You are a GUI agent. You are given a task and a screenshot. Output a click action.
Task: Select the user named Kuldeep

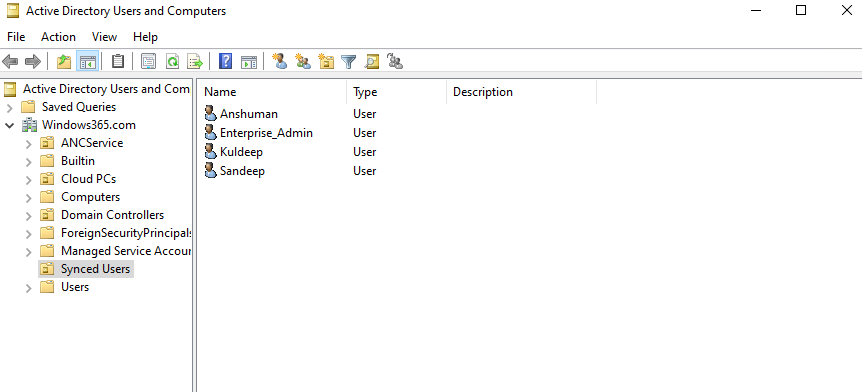[241, 152]
